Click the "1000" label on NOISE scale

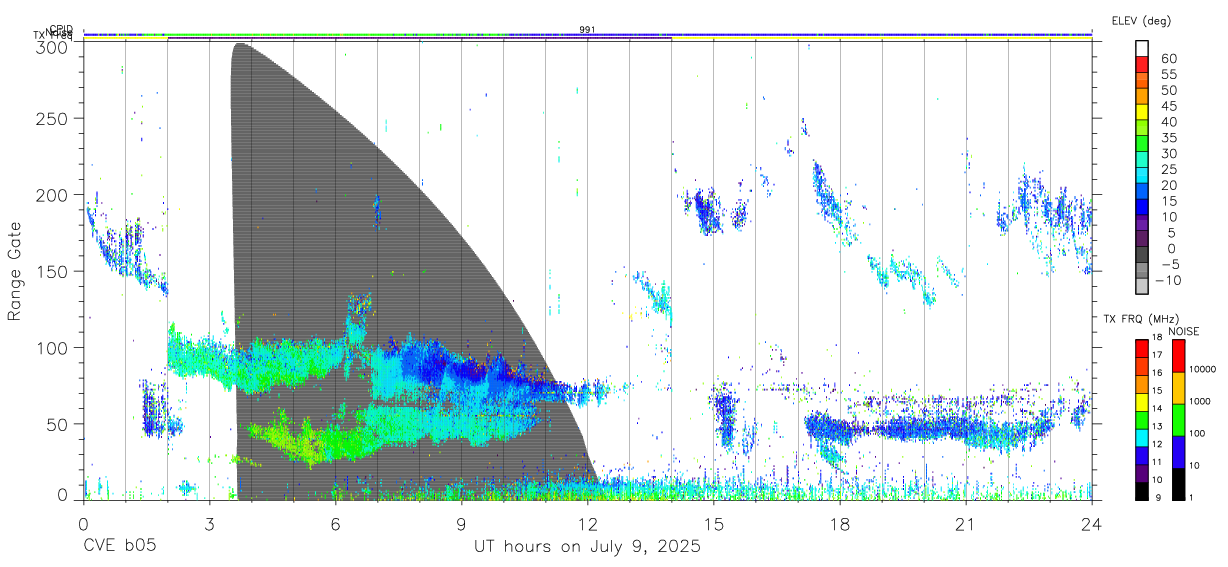pos(1200,401)
